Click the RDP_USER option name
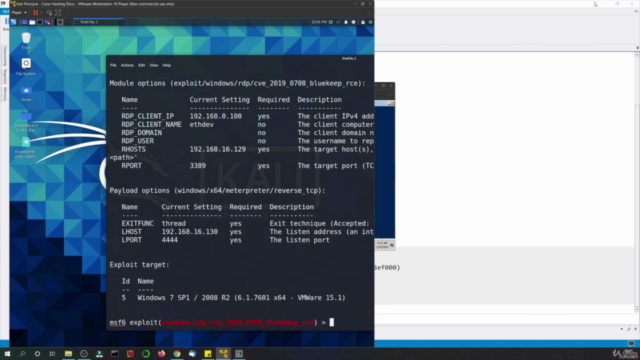 pyautogui.click(x=138, y=141)
